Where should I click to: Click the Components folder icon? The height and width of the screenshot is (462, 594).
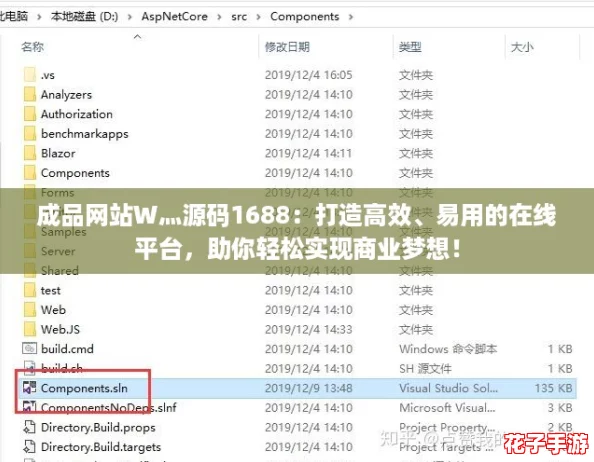click(x=30, y=173)
